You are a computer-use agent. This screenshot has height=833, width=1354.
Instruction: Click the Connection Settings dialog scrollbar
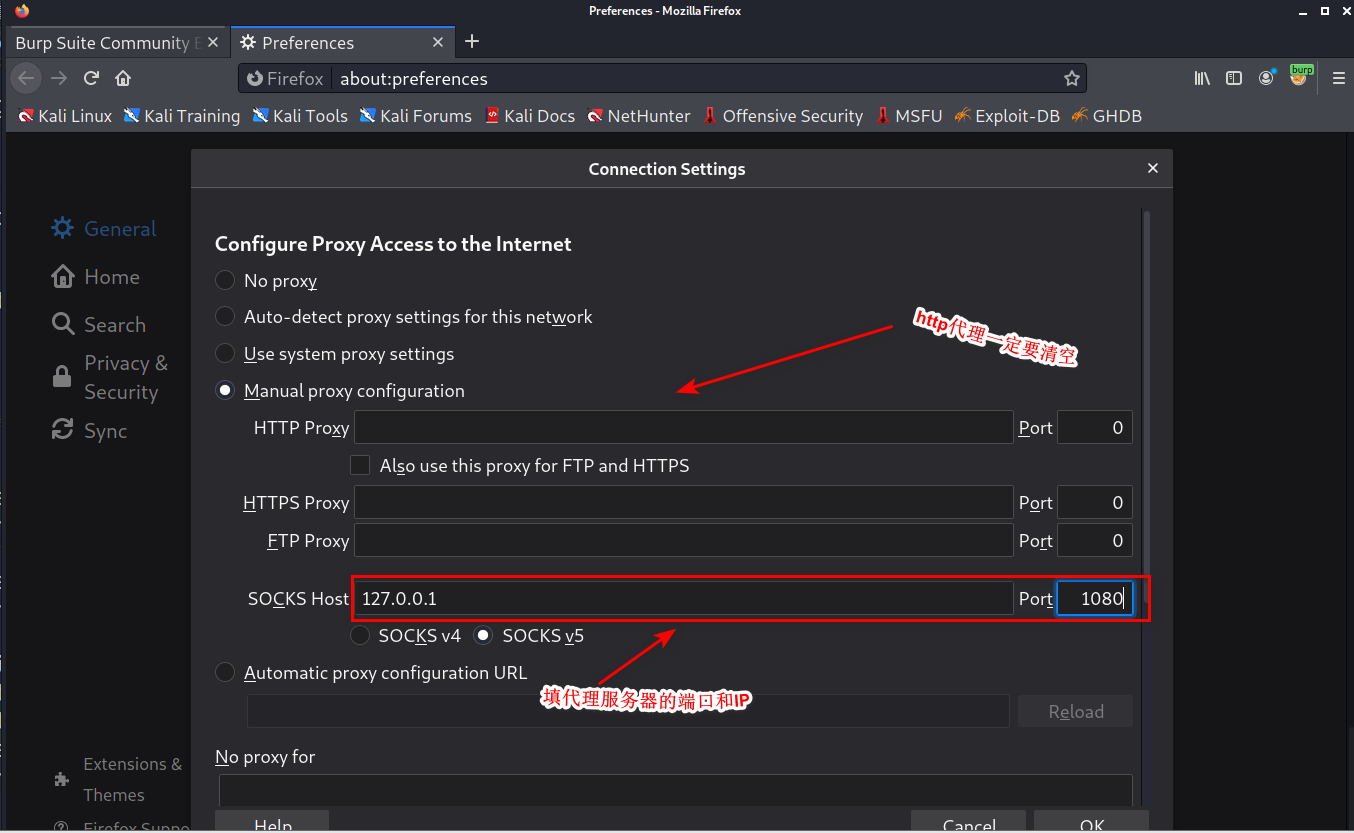pyautogui.click(x=1146, y=400)
